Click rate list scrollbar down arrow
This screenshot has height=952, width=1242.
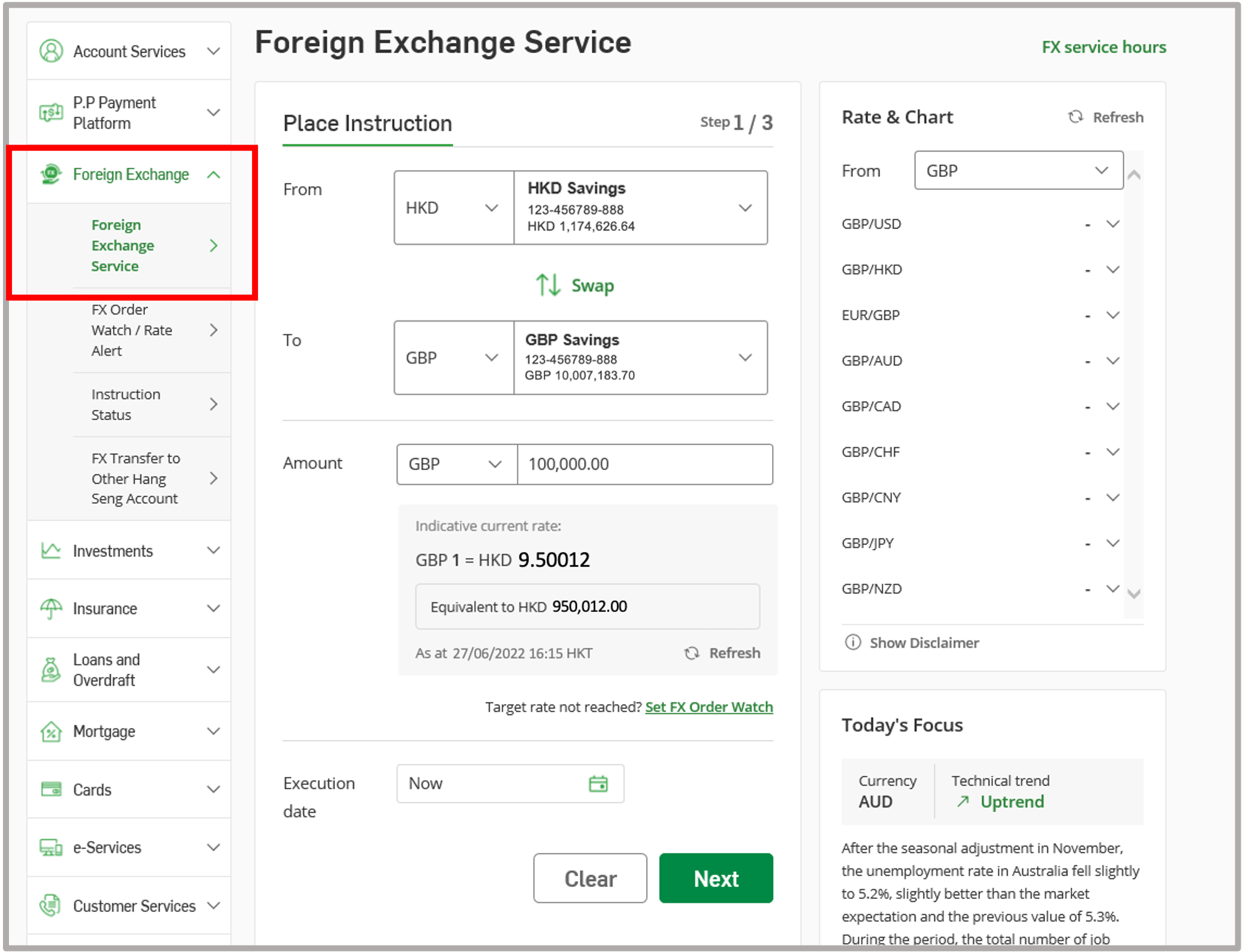click(x=1133, y=593)
